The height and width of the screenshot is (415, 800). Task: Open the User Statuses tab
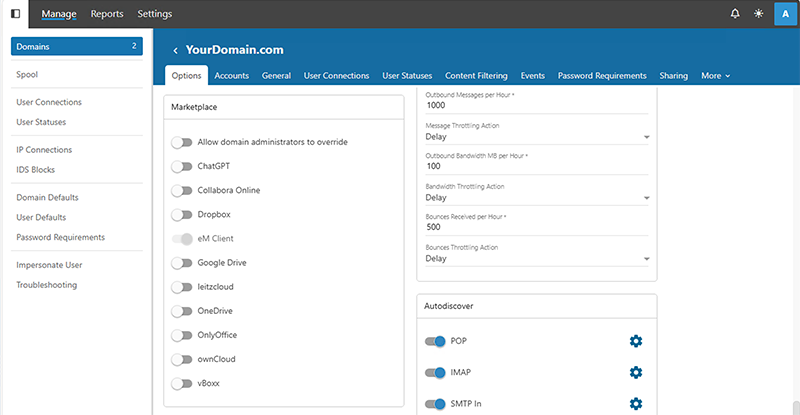pos(407,76)
